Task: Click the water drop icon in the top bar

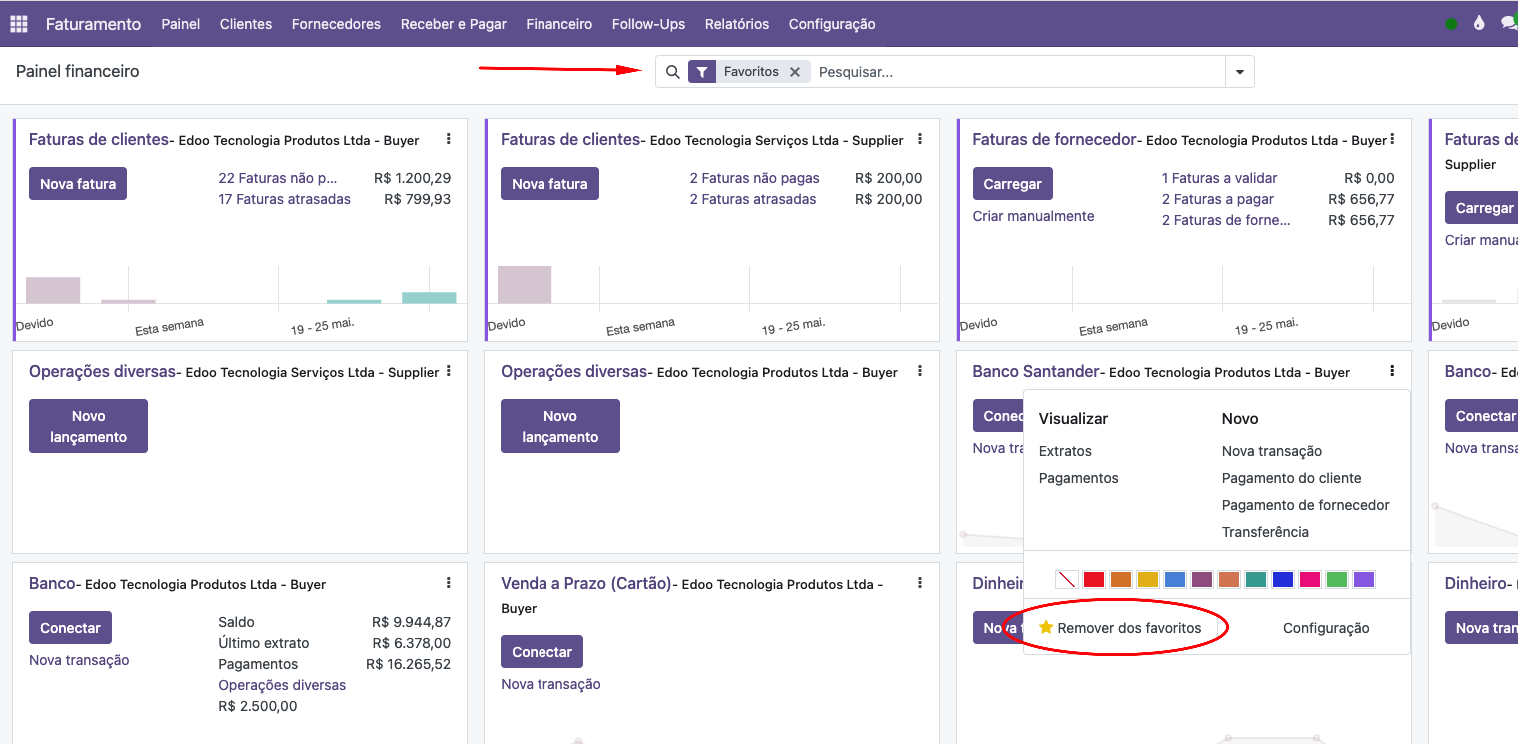Action: pyautogui.click(x=1479, y=24)
